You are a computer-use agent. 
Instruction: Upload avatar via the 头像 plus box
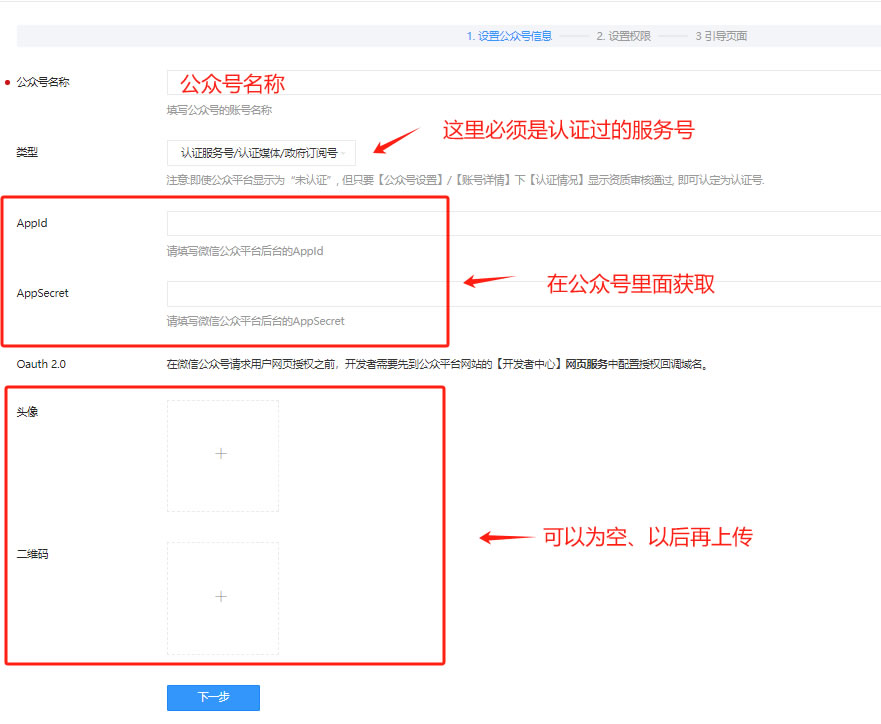(x=222, y=456)
